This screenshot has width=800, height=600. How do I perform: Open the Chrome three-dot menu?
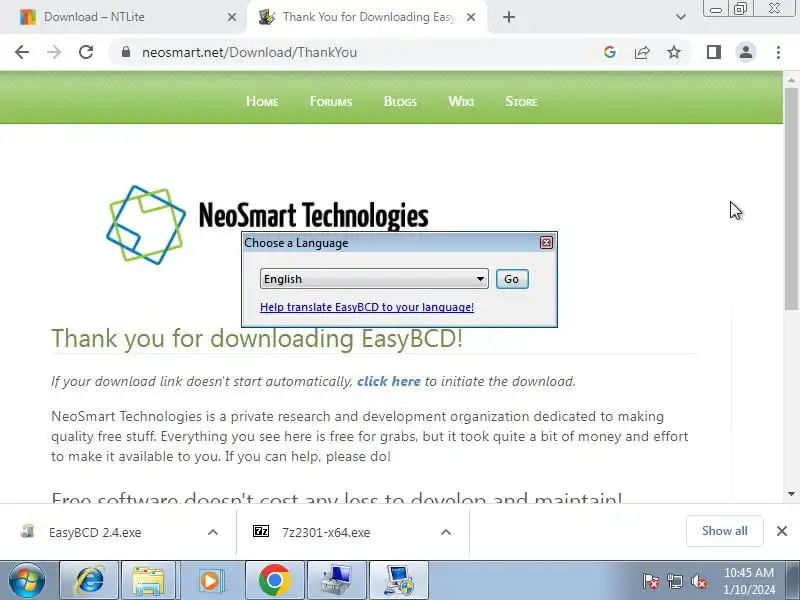click(778, 52)
